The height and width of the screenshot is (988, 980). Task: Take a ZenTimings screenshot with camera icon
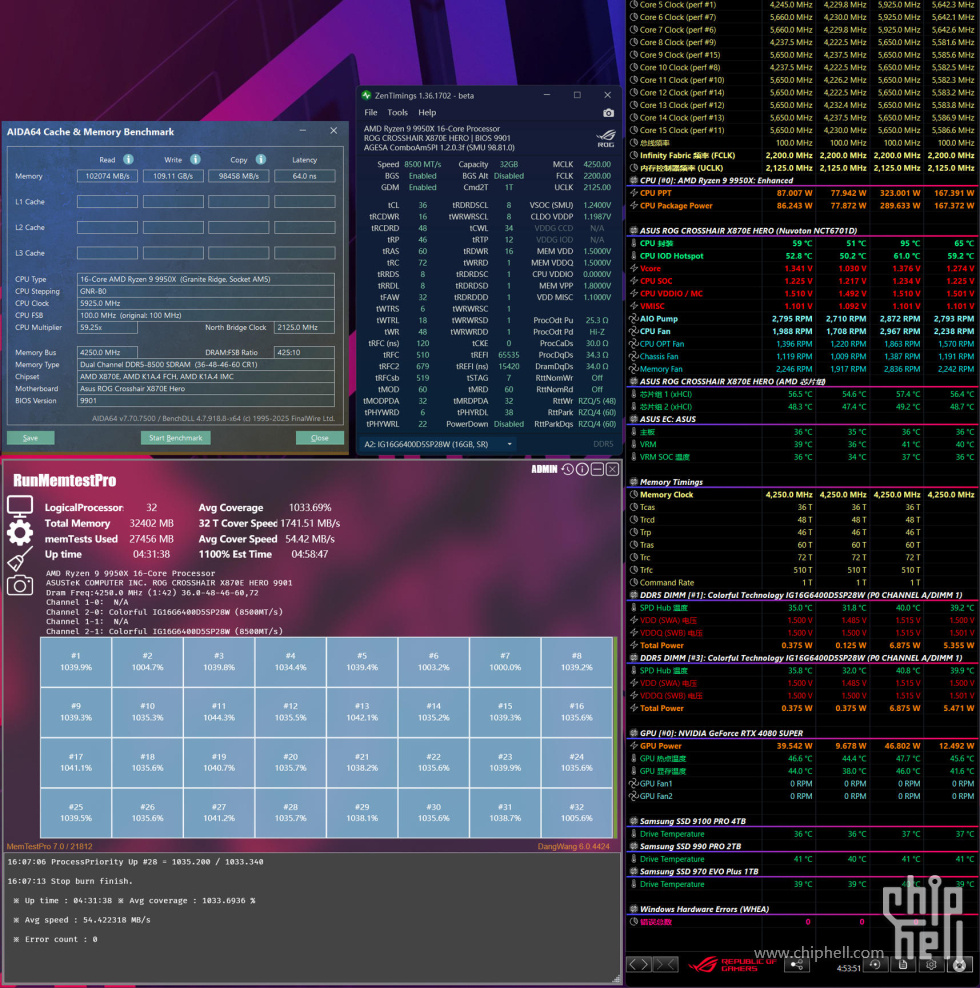[x=608, y=113]
